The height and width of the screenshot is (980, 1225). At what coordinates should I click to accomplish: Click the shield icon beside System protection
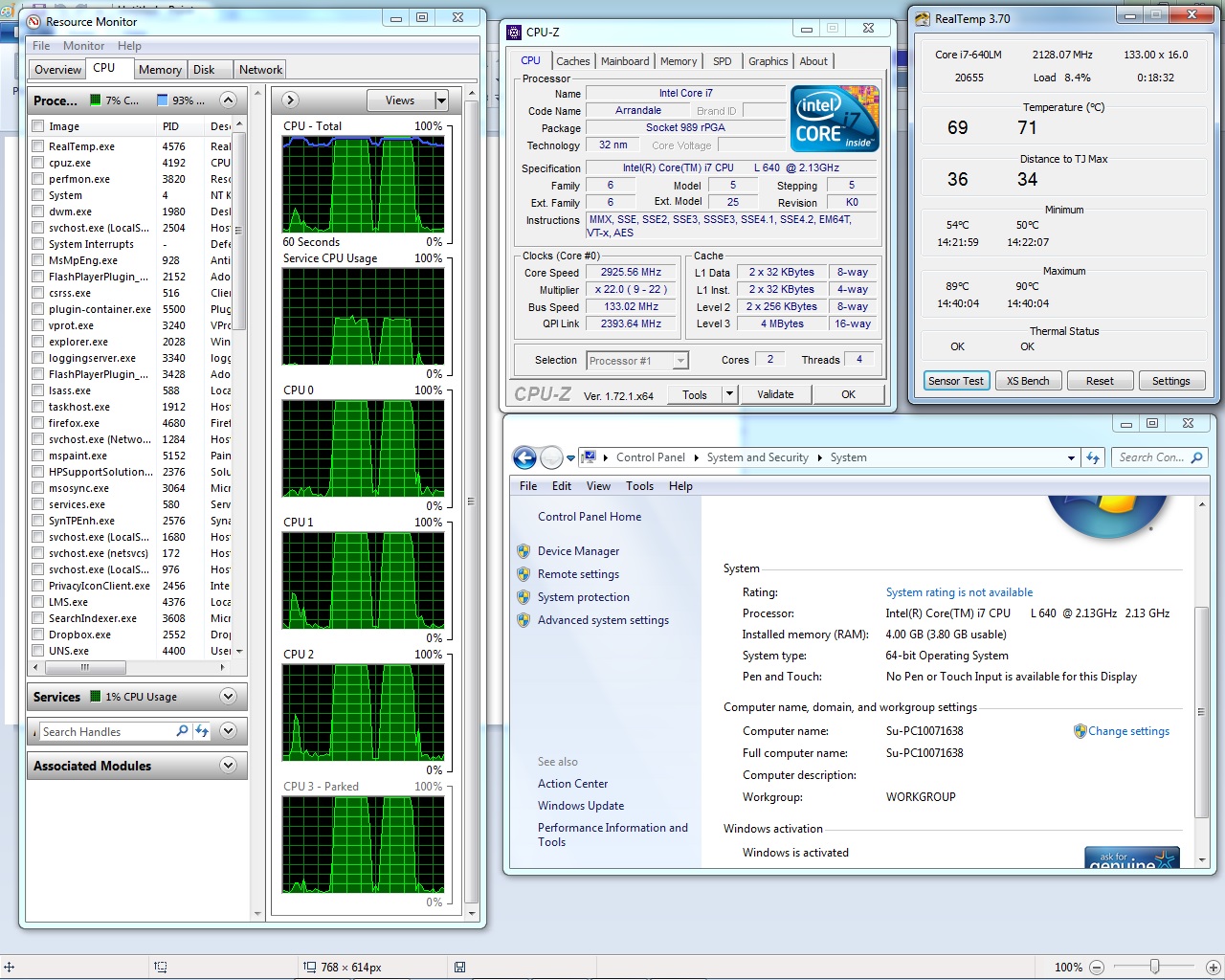click(523, 597)
